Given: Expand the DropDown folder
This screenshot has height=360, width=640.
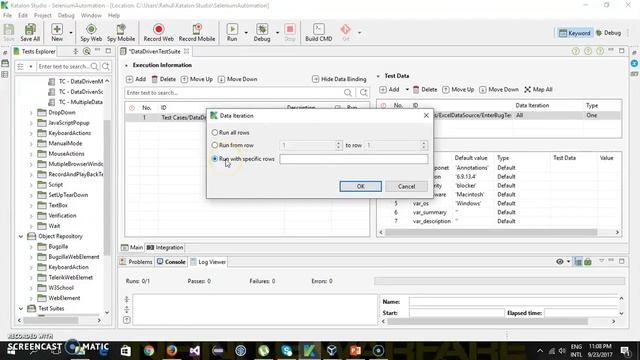Looking at the screenshot, I should 31,113.
